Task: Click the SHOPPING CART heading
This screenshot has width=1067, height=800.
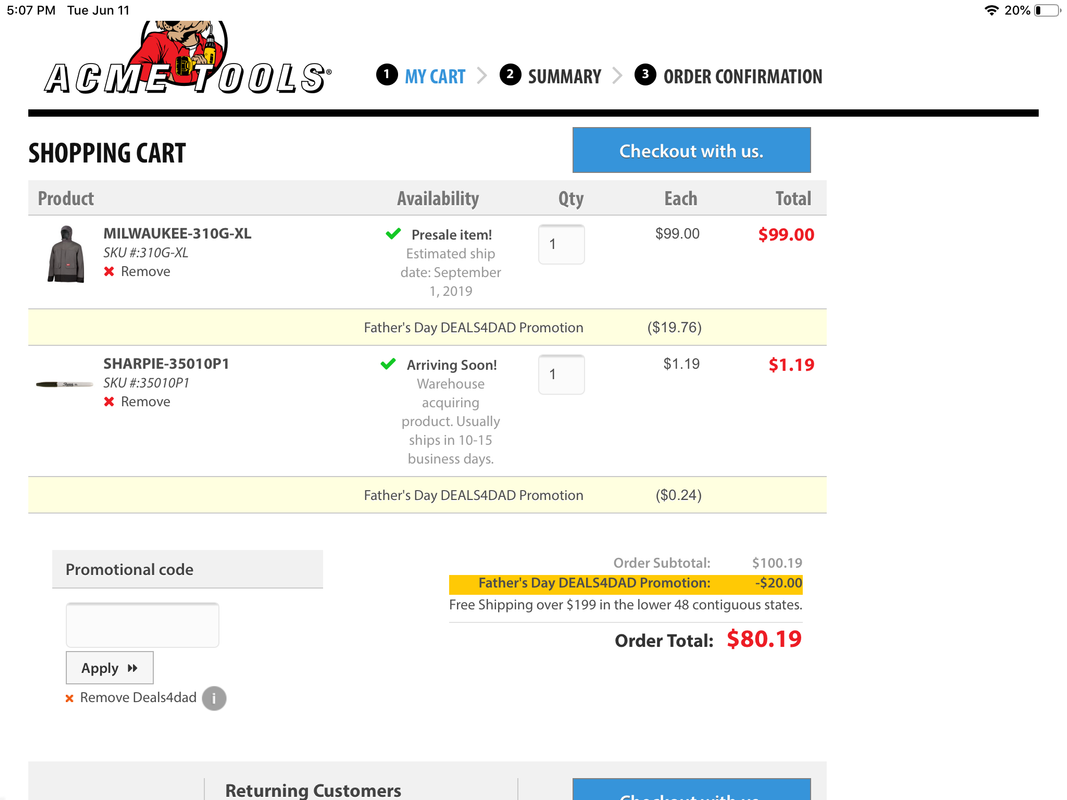Action: pos(107,153)
